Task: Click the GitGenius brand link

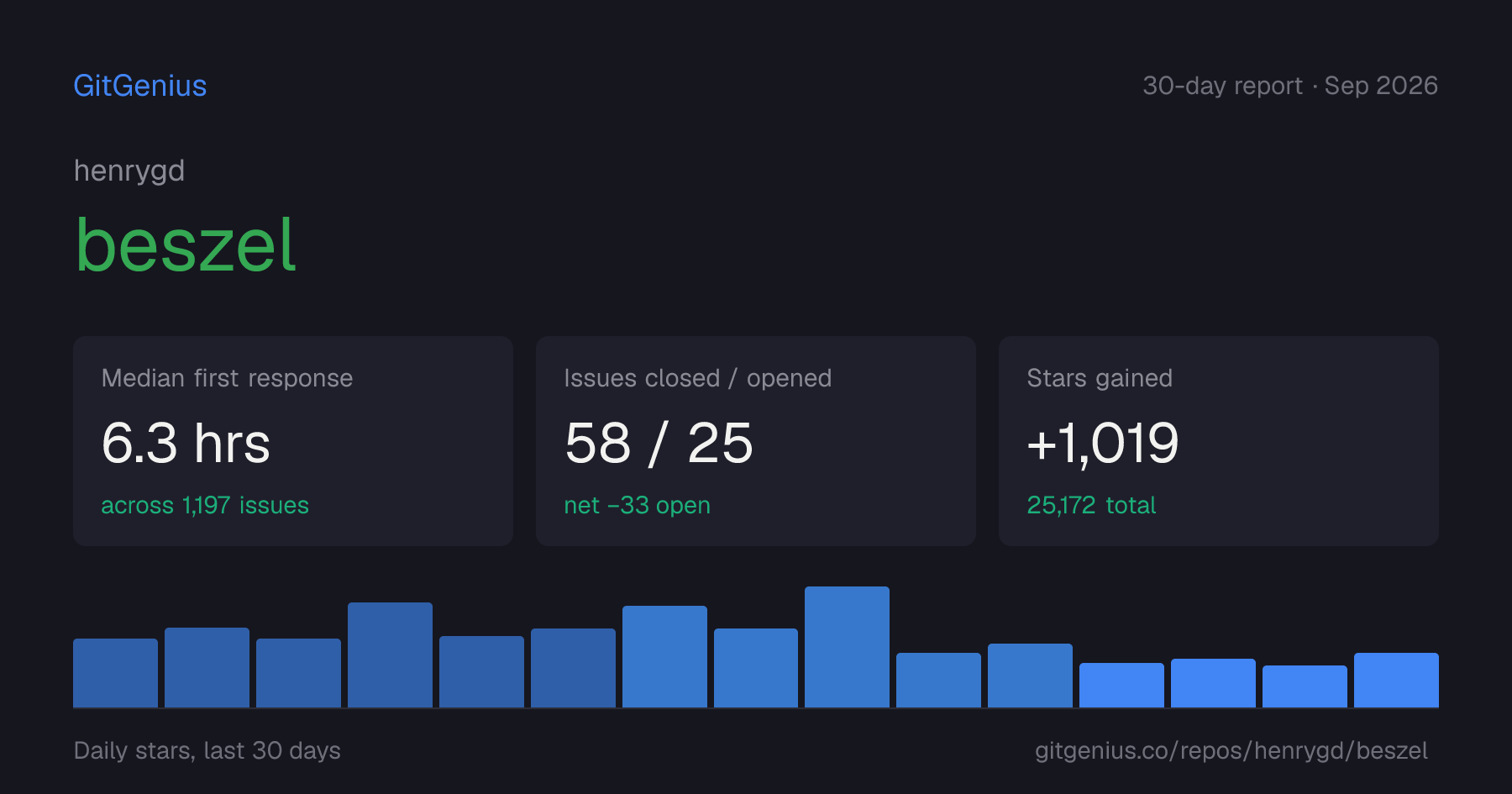Action: pyautogui.click(x=140, y=86)
